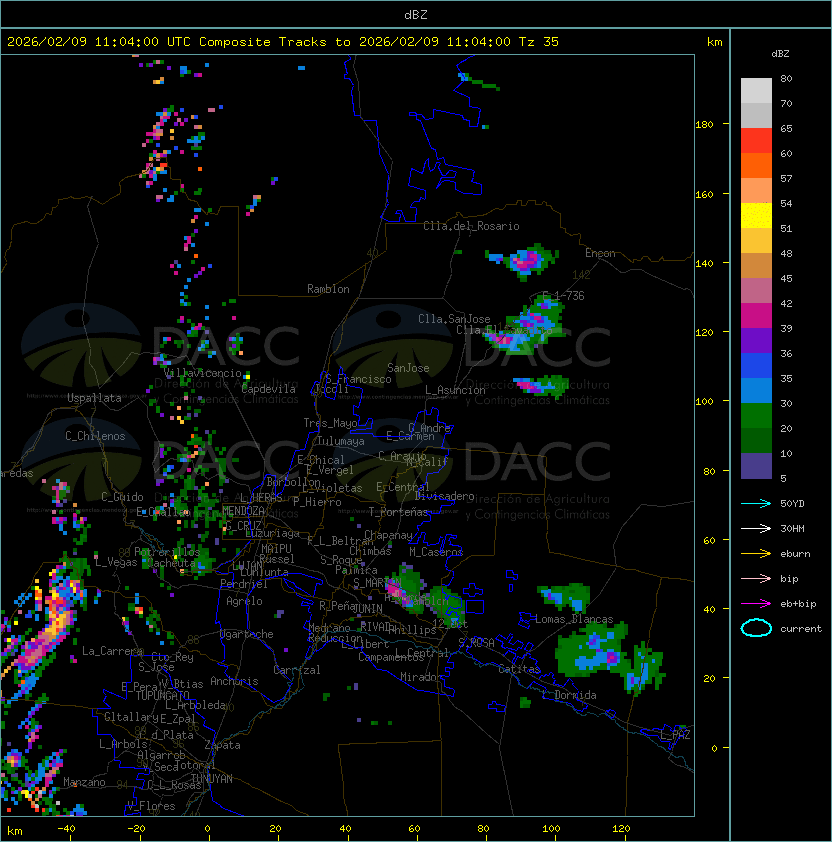The width and height of the screenshot is (832, 842).
Task: Click the 'Villavicencio' map label
Action: [x=202, y=373]
